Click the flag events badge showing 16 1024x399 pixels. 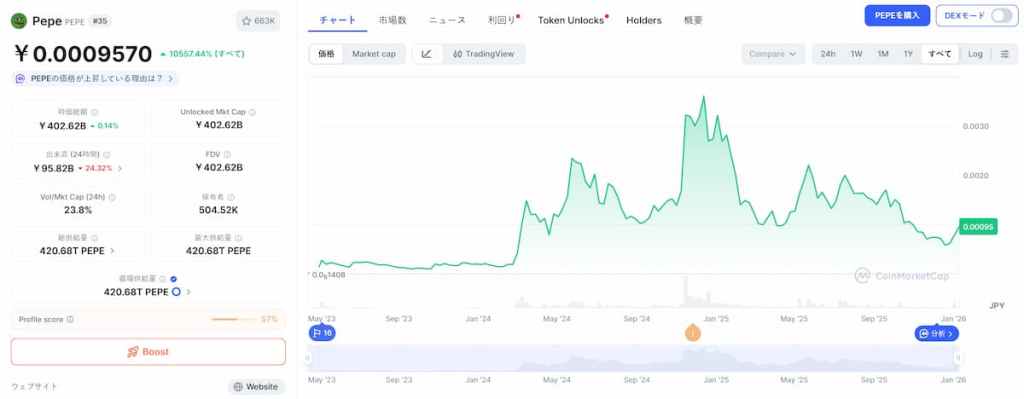[322, 333]
